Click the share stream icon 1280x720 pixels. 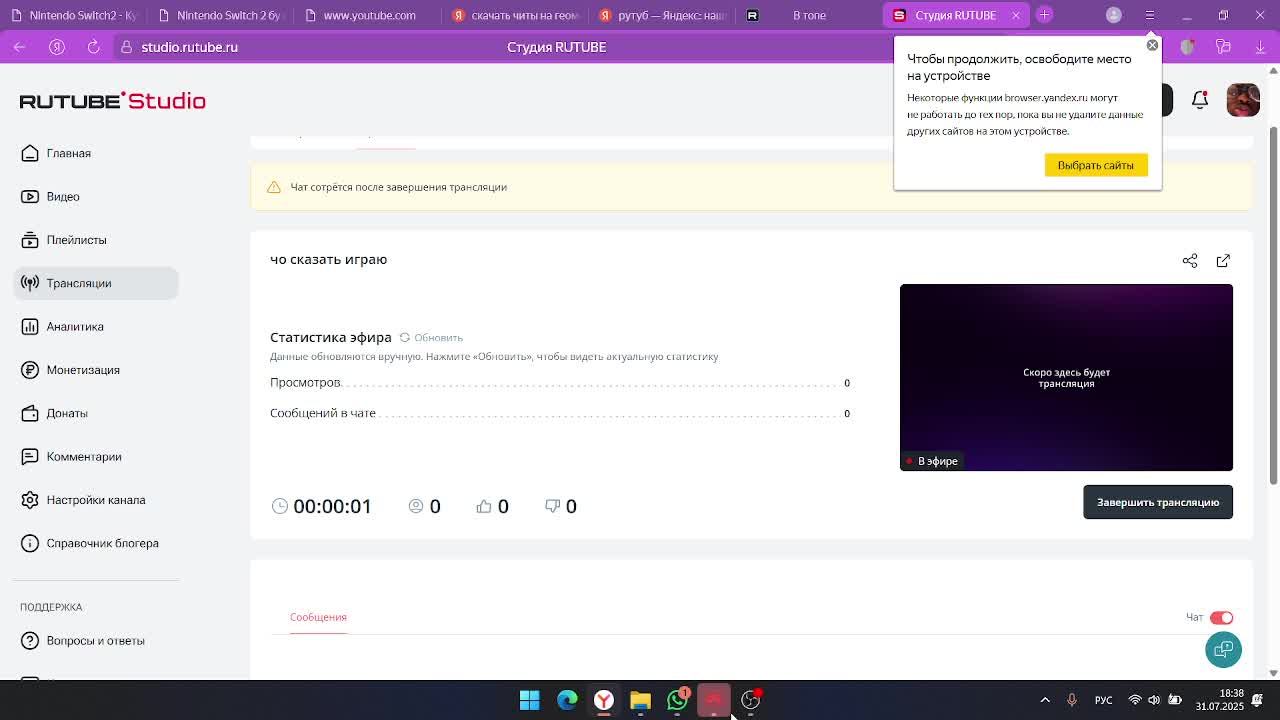pos(1190,260)
